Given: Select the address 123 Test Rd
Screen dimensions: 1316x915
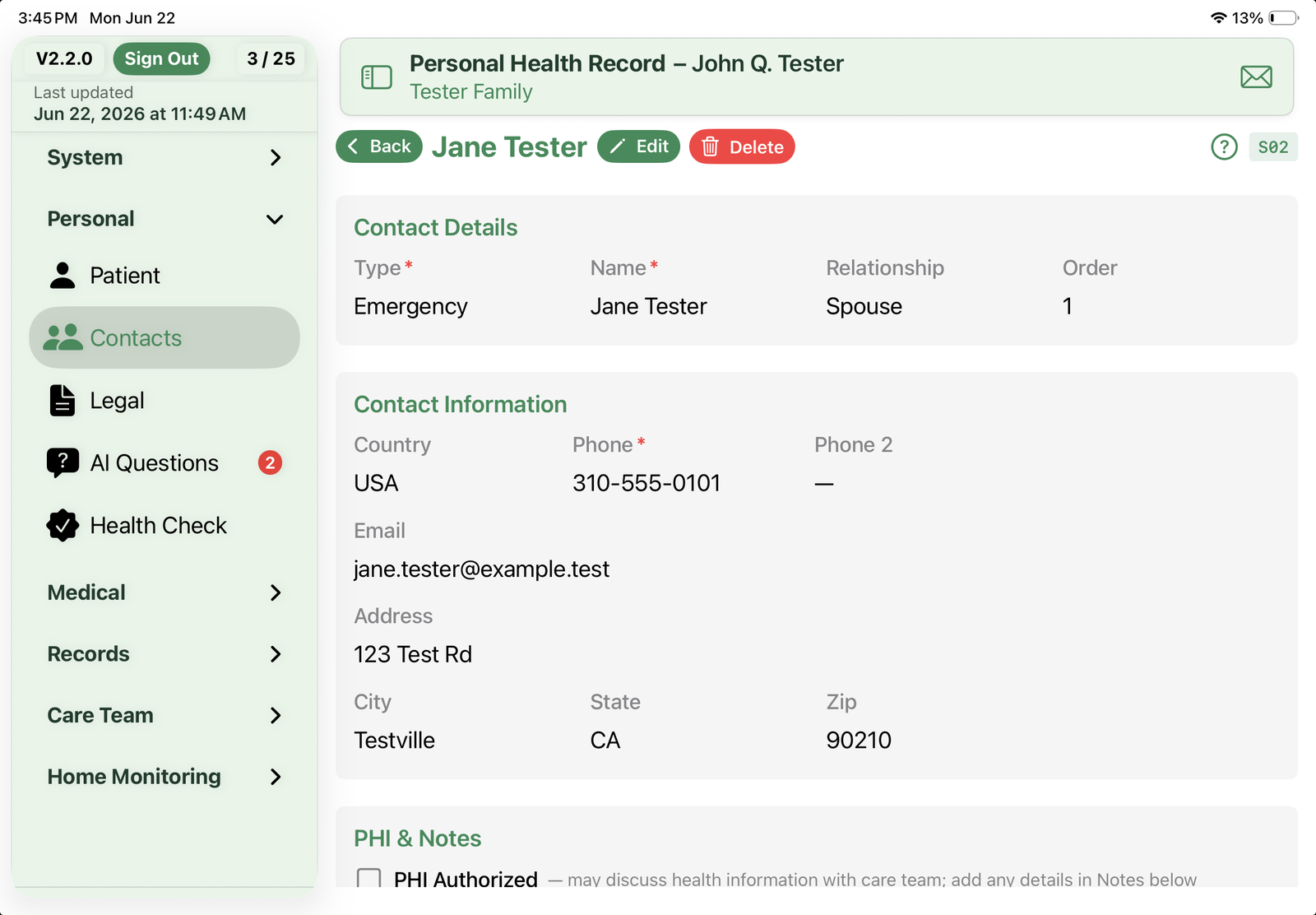Looking at the screenshot, I should click(x=413, y=654).
